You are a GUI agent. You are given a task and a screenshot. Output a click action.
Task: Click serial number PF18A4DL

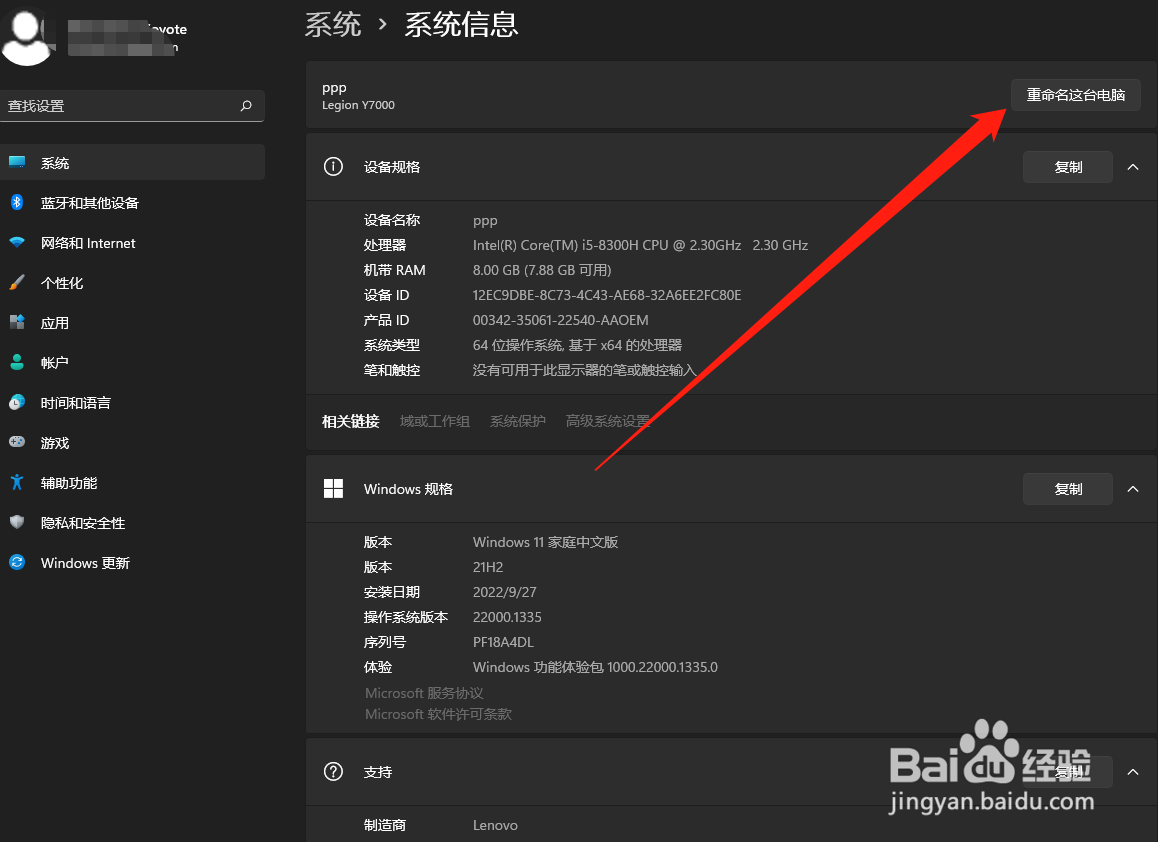(x=503, y=642)
